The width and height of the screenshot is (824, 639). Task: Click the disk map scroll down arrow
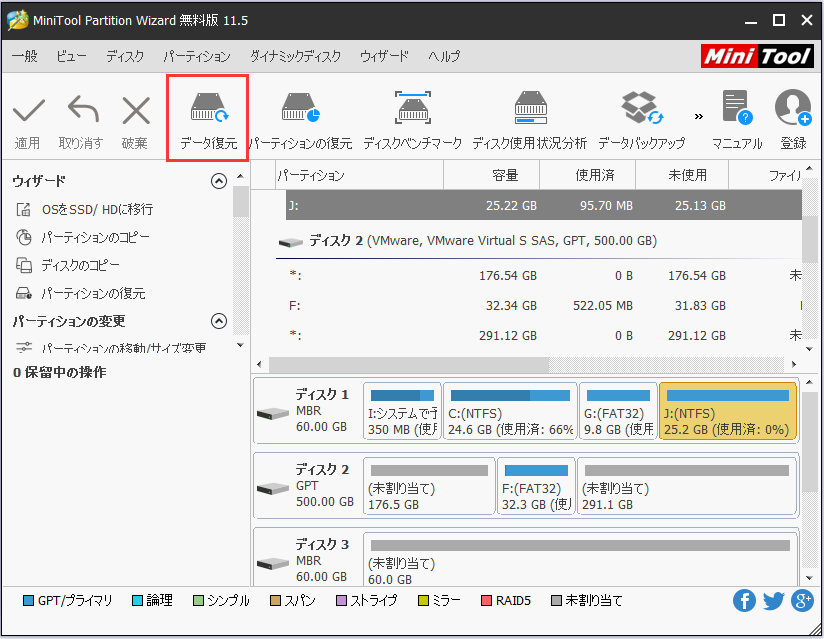809,579
